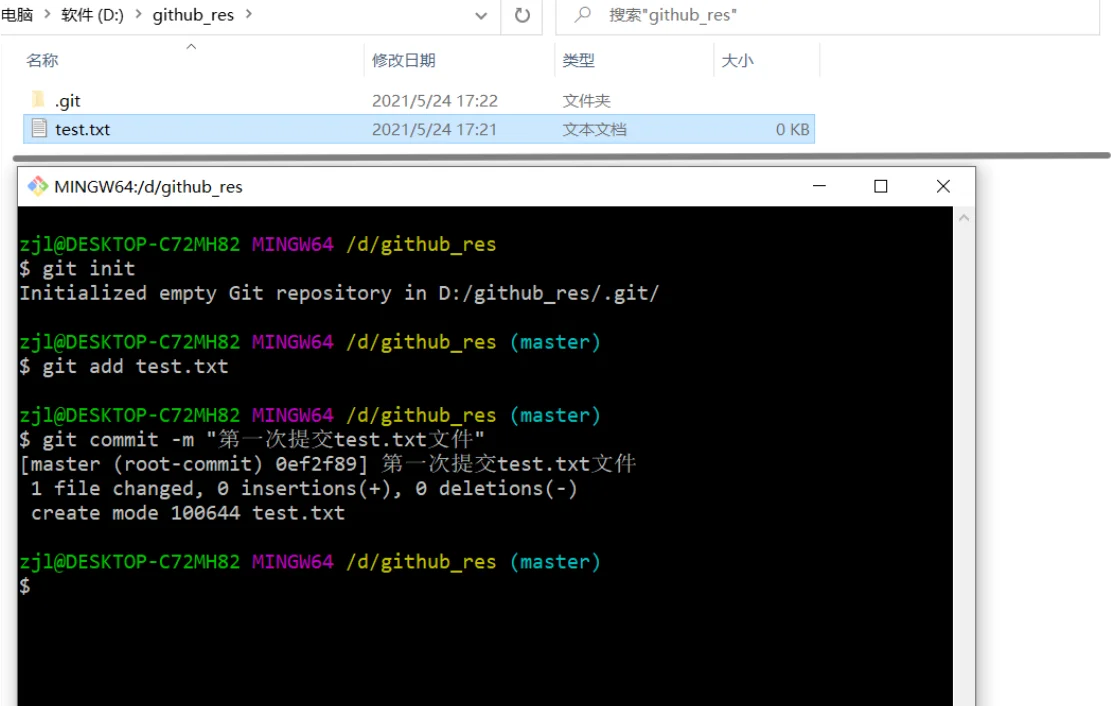
Task: Sort files by 类型 column header
Action: pyautogui.click(x=578, y=61)
